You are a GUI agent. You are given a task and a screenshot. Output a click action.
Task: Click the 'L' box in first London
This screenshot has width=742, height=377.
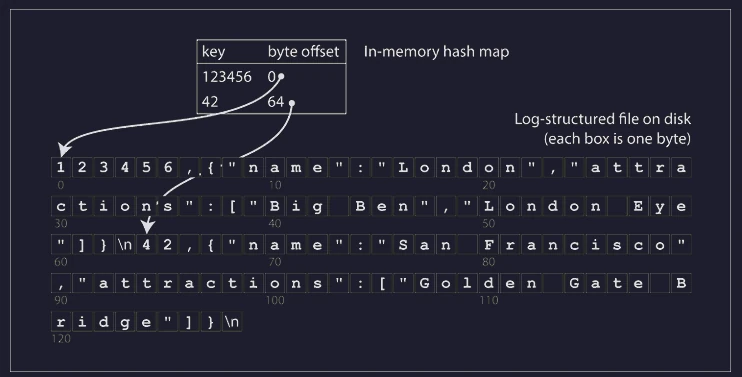(x=403, y=167)
